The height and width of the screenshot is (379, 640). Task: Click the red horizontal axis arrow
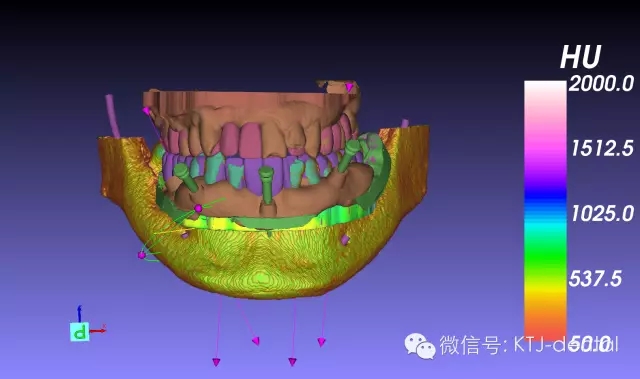pos(98,330)
